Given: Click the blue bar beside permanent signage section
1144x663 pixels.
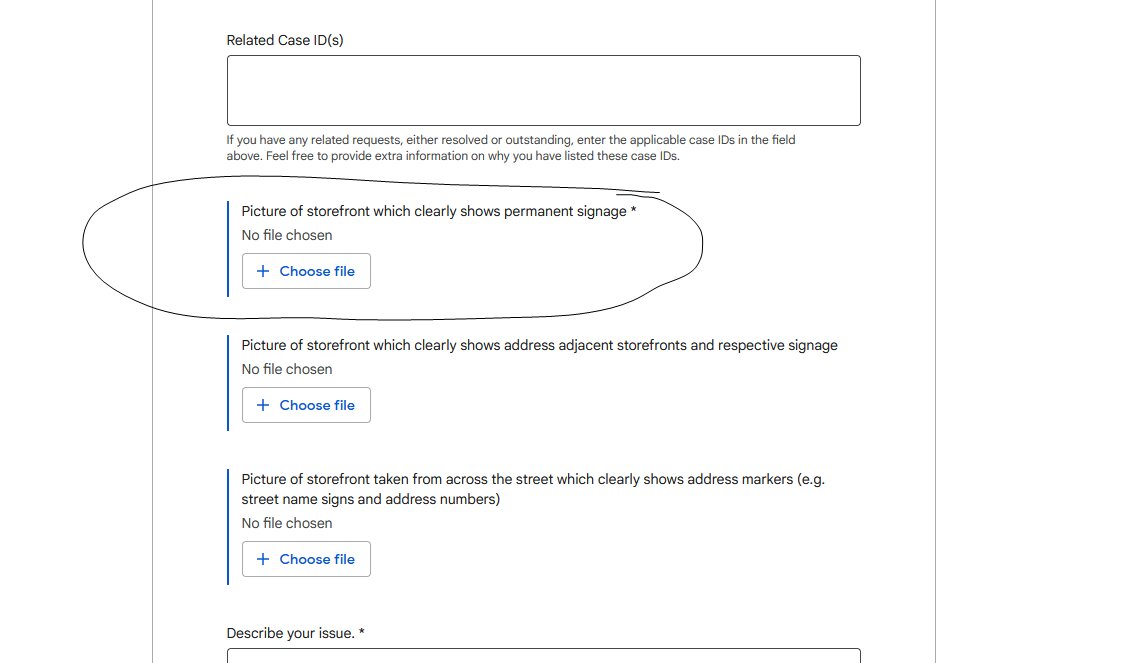Looking at the screenshot, I should click(228, 249).
